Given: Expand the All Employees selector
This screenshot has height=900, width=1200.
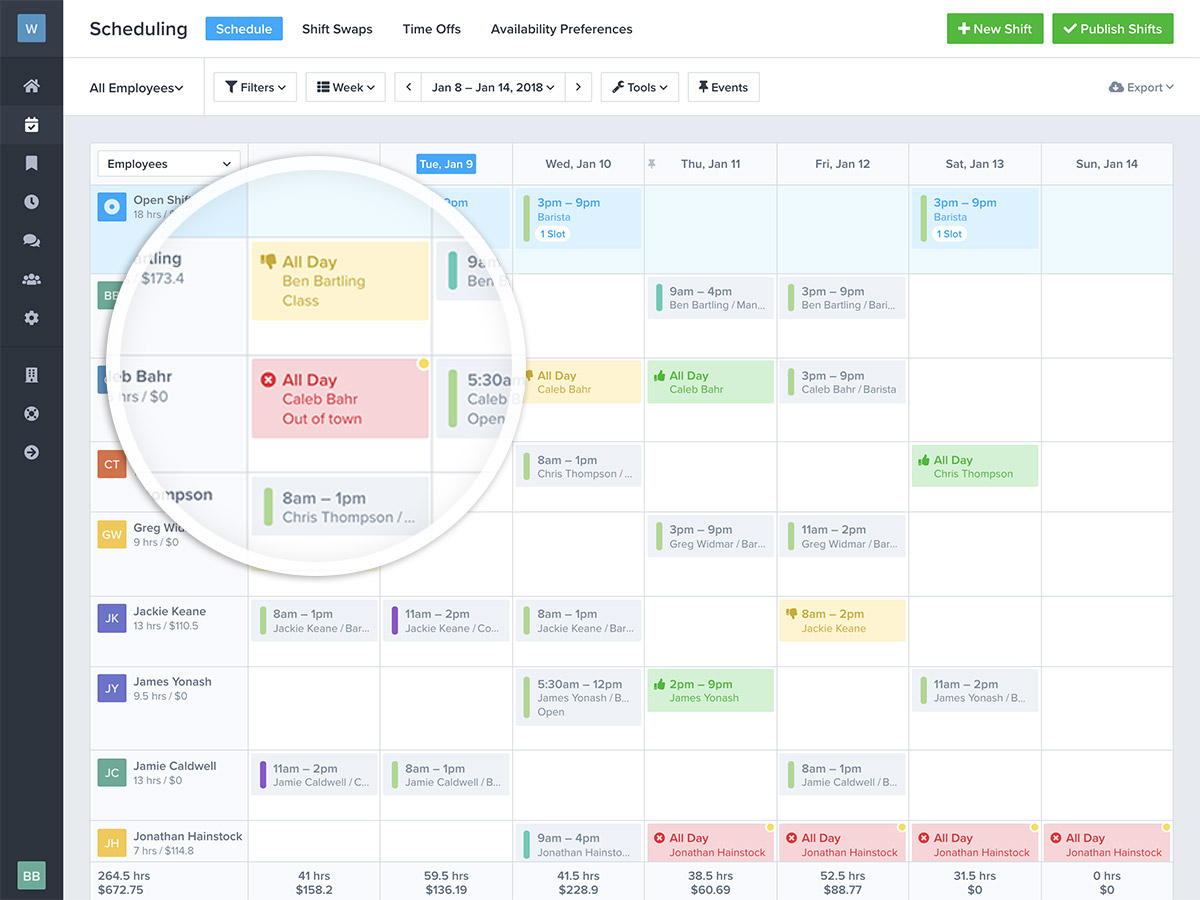Looking at the screenshot, I should pos(137,88).
